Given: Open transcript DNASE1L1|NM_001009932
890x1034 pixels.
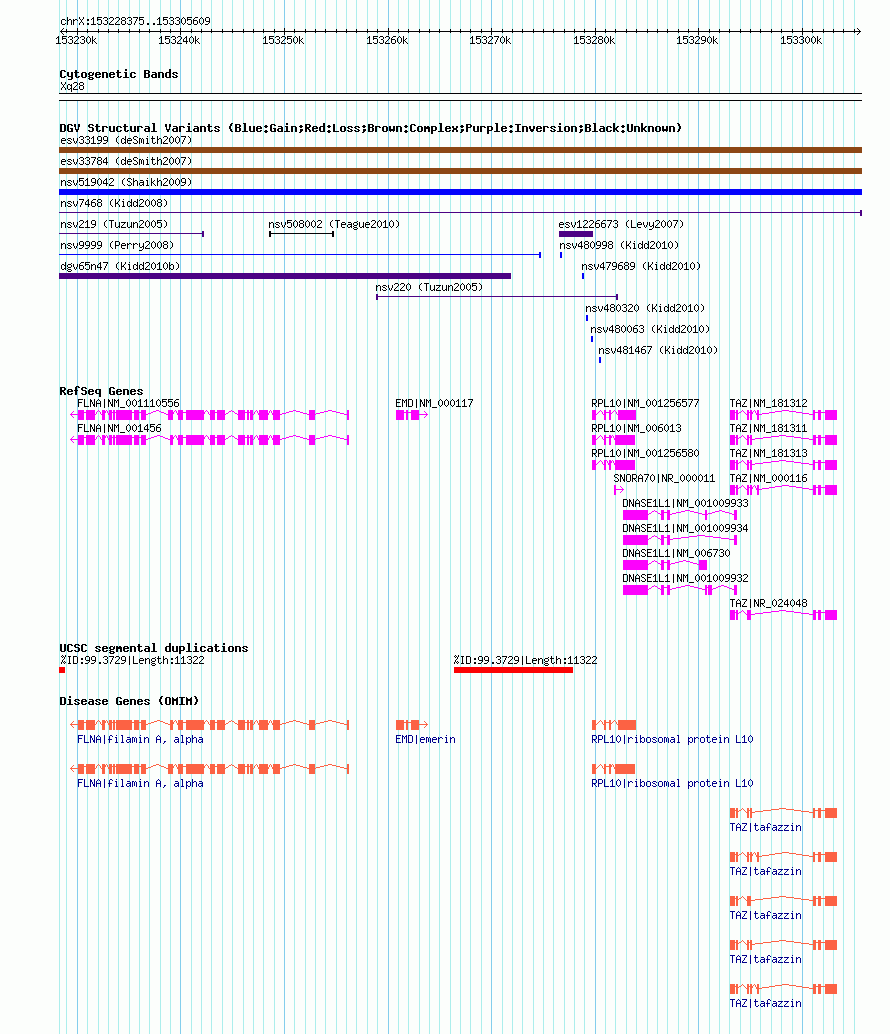Looking at the screenshot, I should click(680, 590).
